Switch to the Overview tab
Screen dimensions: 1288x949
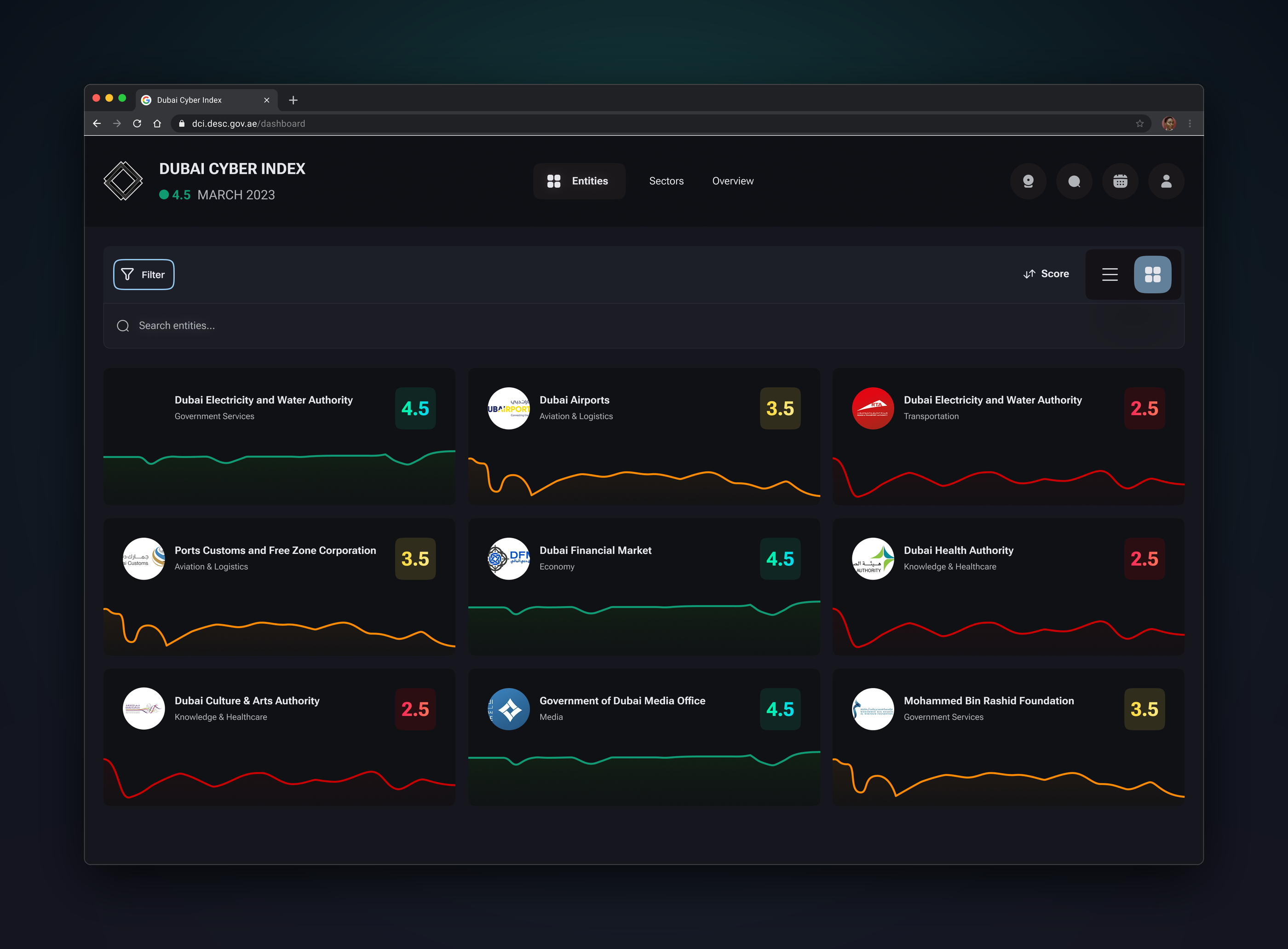point(733,181)
